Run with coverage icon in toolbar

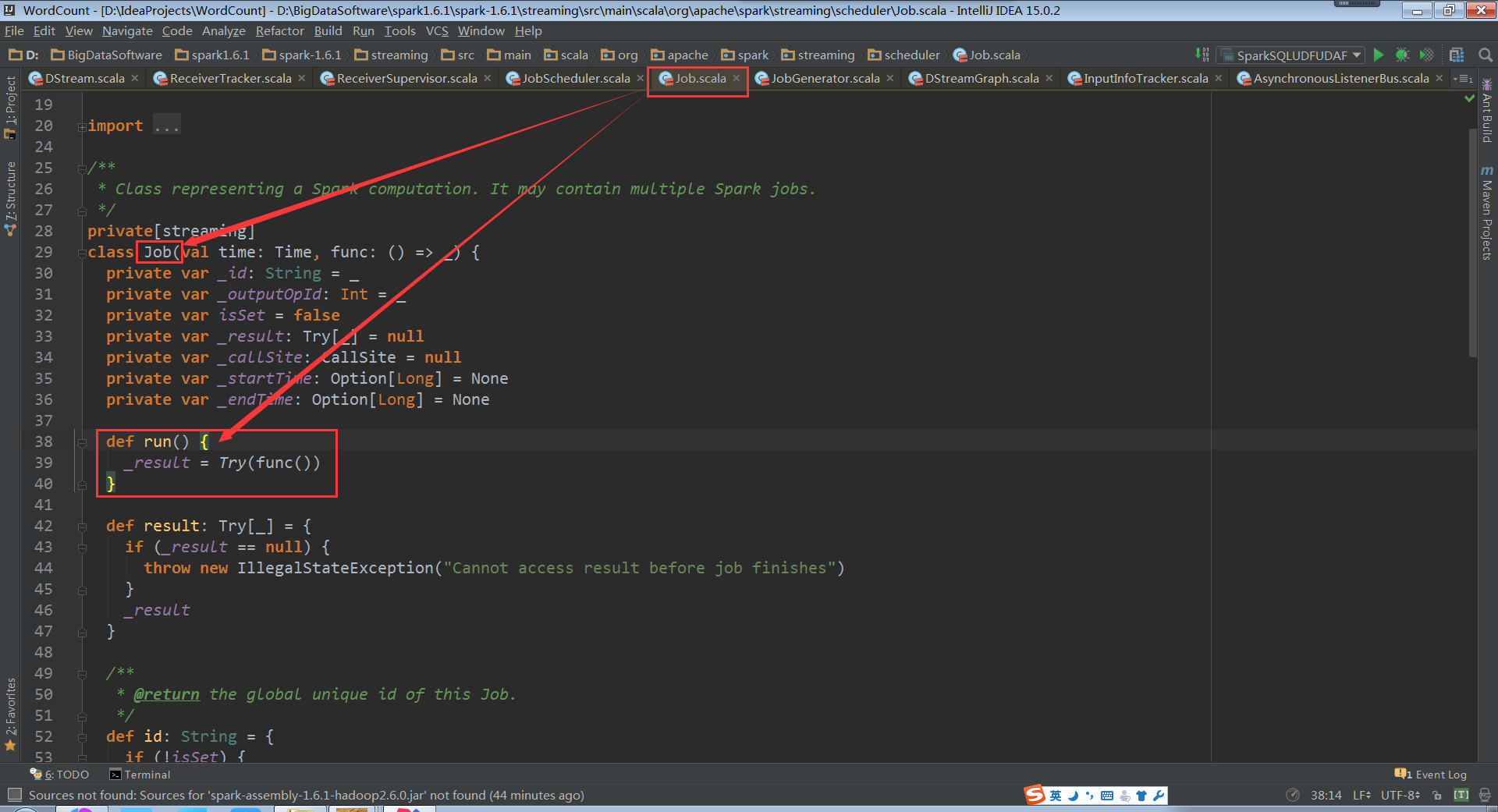tap(1426, 55)
